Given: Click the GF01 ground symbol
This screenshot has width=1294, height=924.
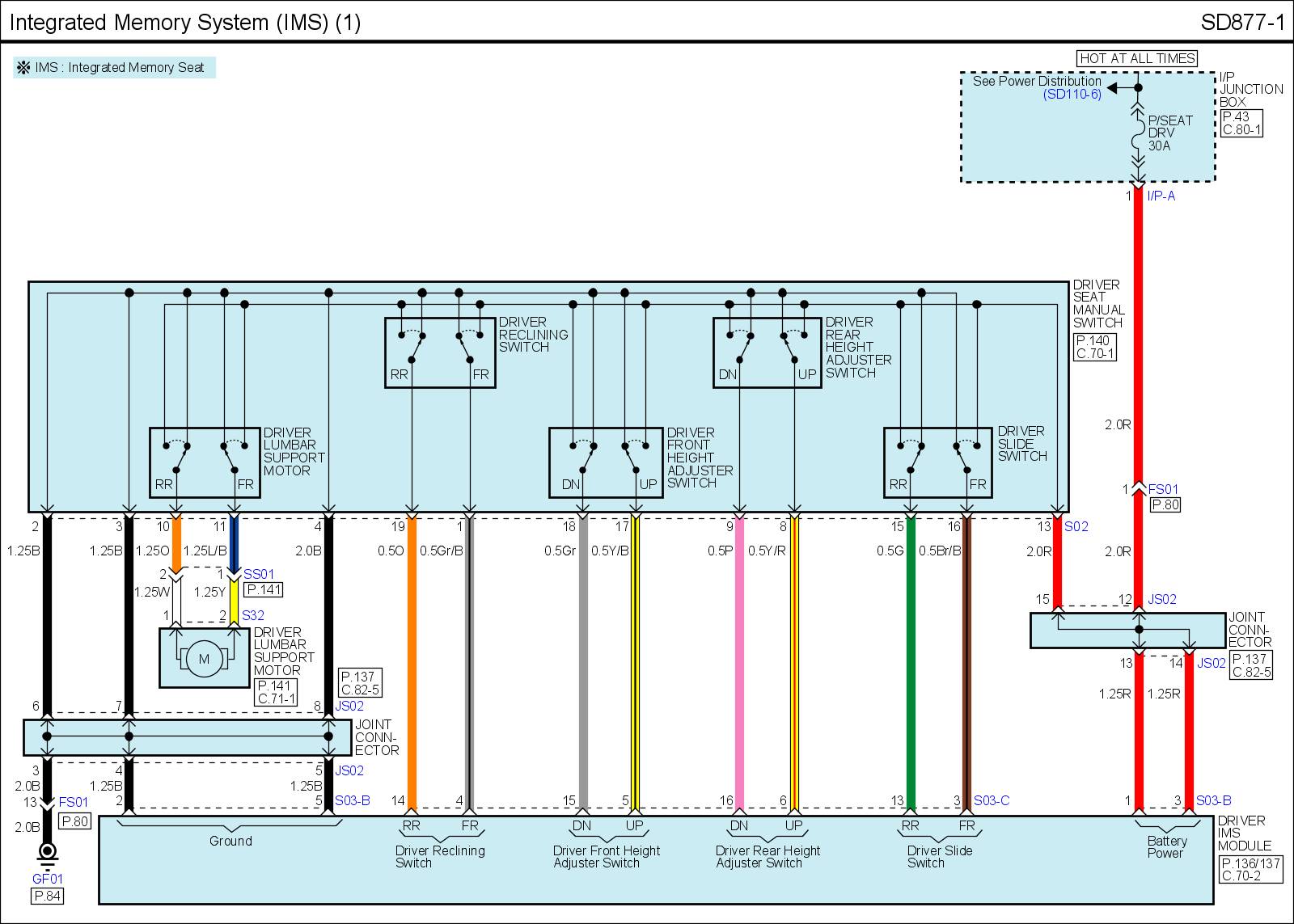Looking at the screenshot, I should coord(48,852).
